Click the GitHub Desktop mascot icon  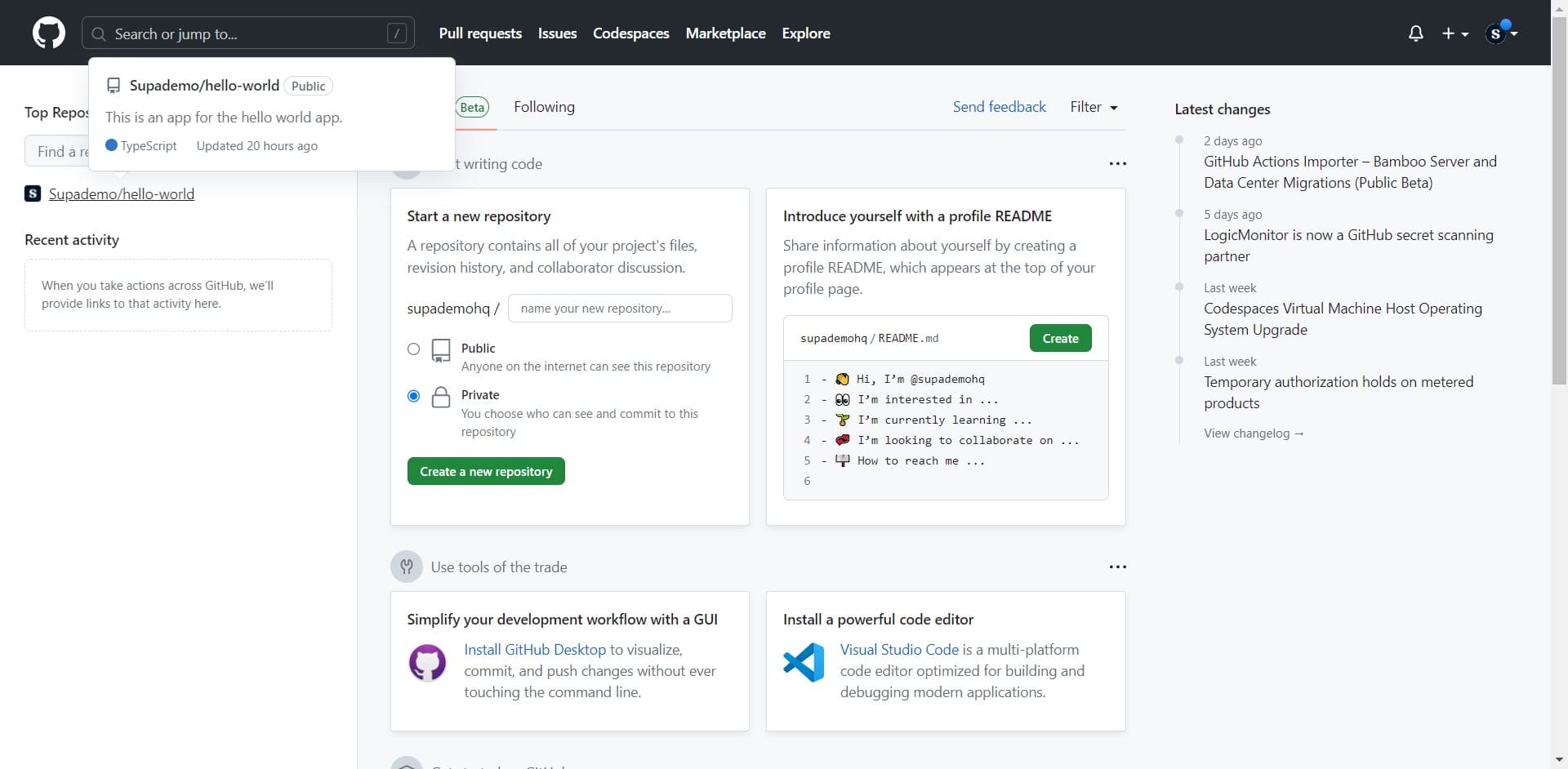(x=427, y=662)
